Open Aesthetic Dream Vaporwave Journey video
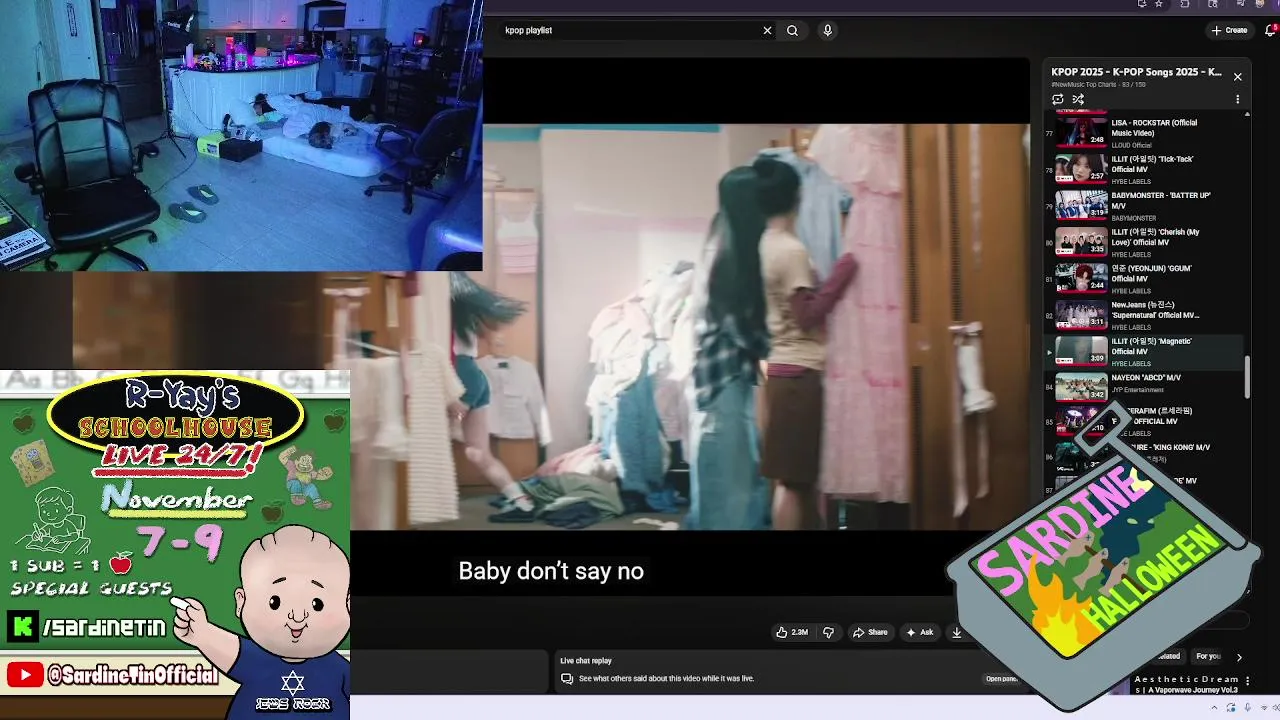The height and width of the screenshot is (720, 1280). pos(1186,685)
